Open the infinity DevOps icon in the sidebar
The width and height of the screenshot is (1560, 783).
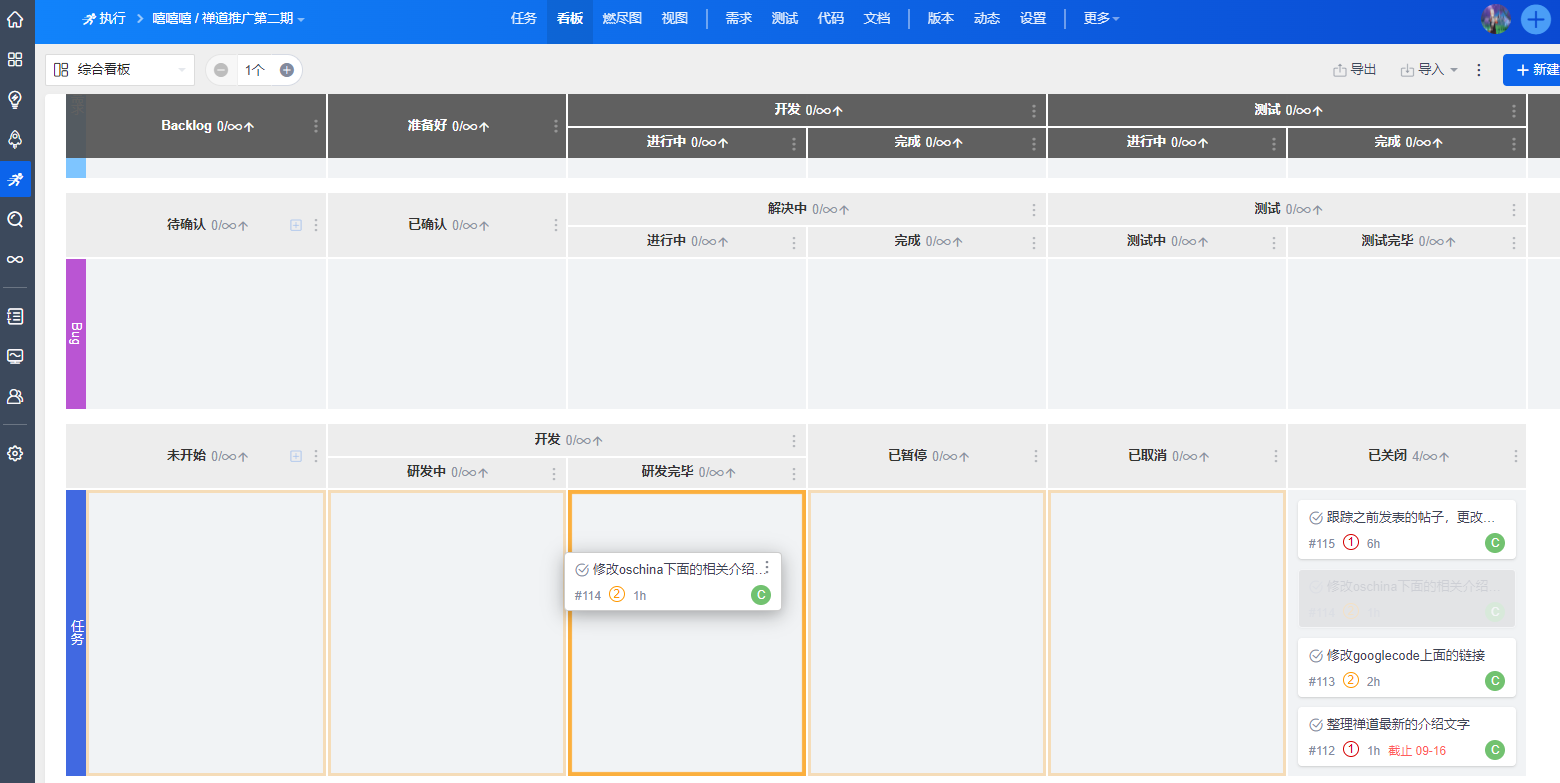click(x=15, y=259)
